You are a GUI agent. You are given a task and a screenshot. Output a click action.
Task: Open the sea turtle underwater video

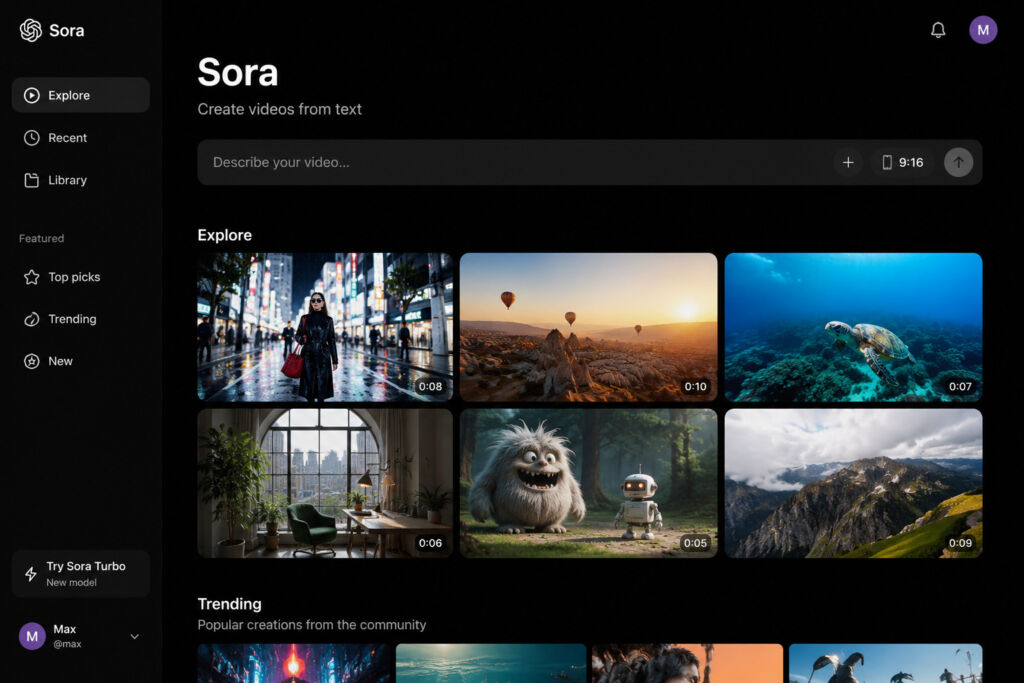point(854,327)
